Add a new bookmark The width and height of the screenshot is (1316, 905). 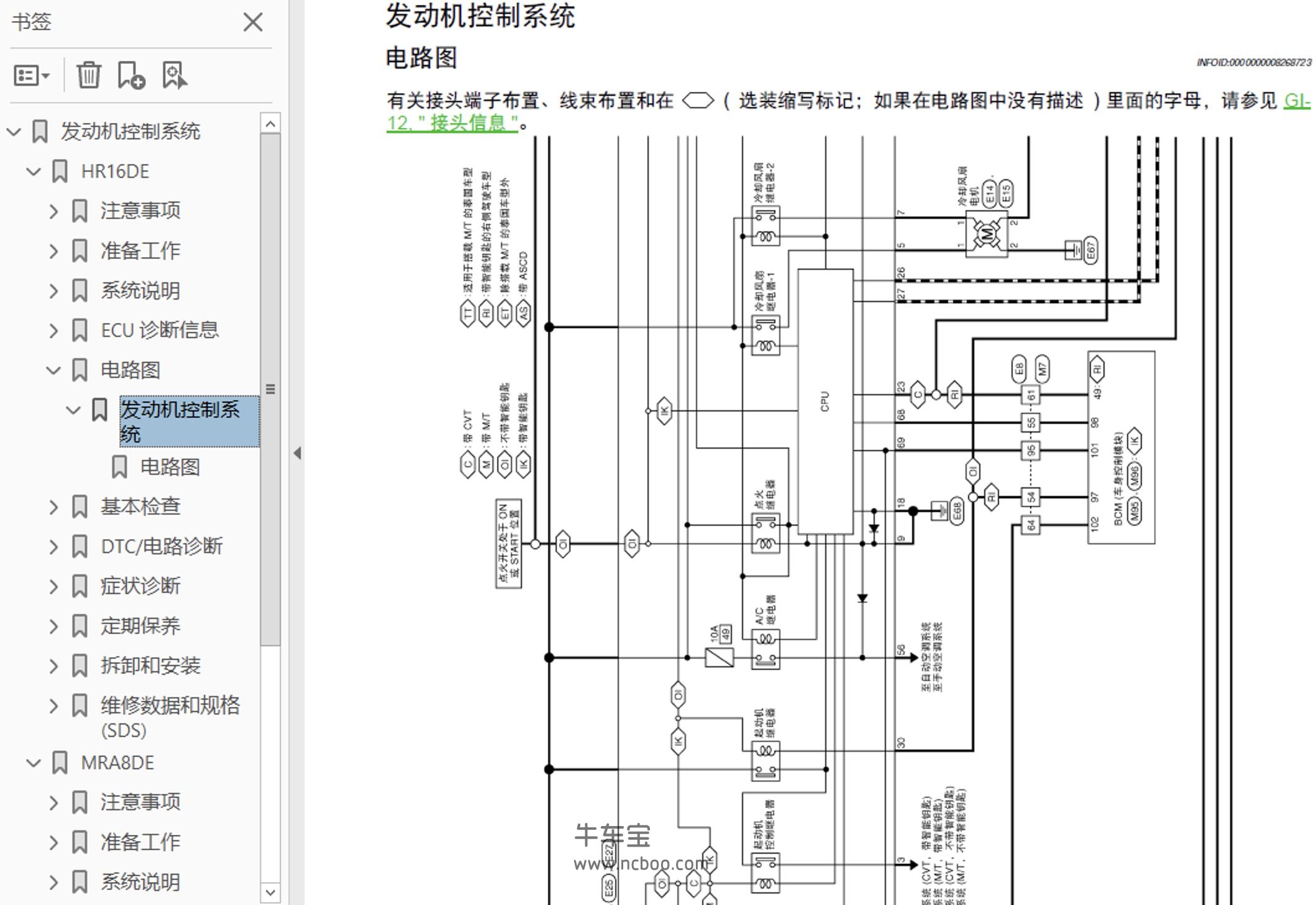point(131,75)
